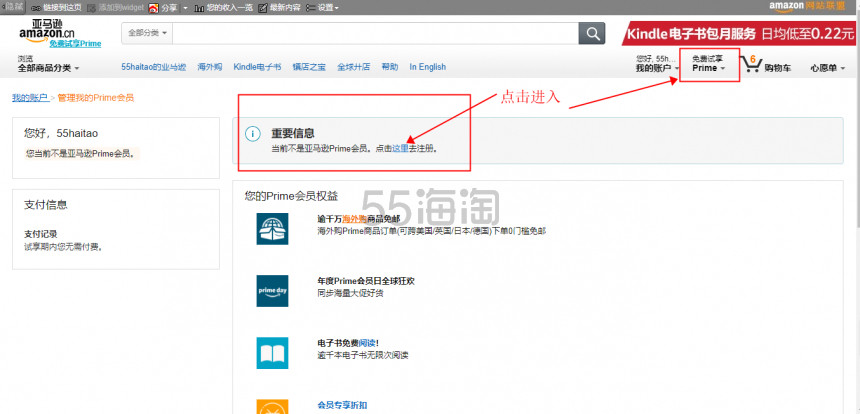The height and width of the screenshot is (414, 860).
Task: Expand the 免费试享 Prime dropdown
Action: click(709, 64)
